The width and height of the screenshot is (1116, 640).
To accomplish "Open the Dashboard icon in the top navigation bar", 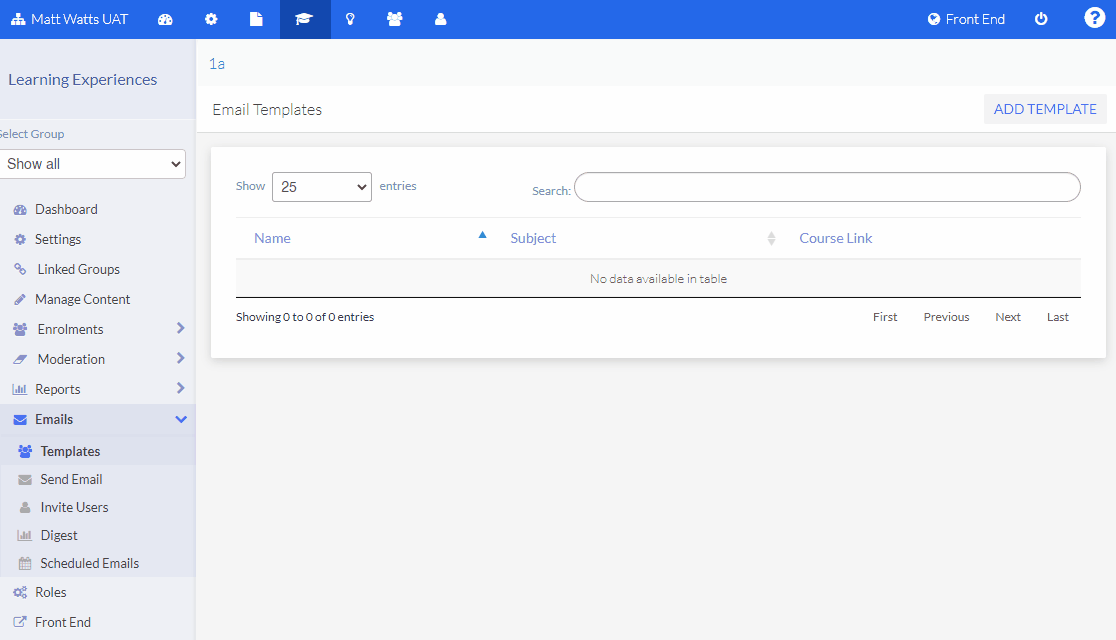I will tap(165, 18).
